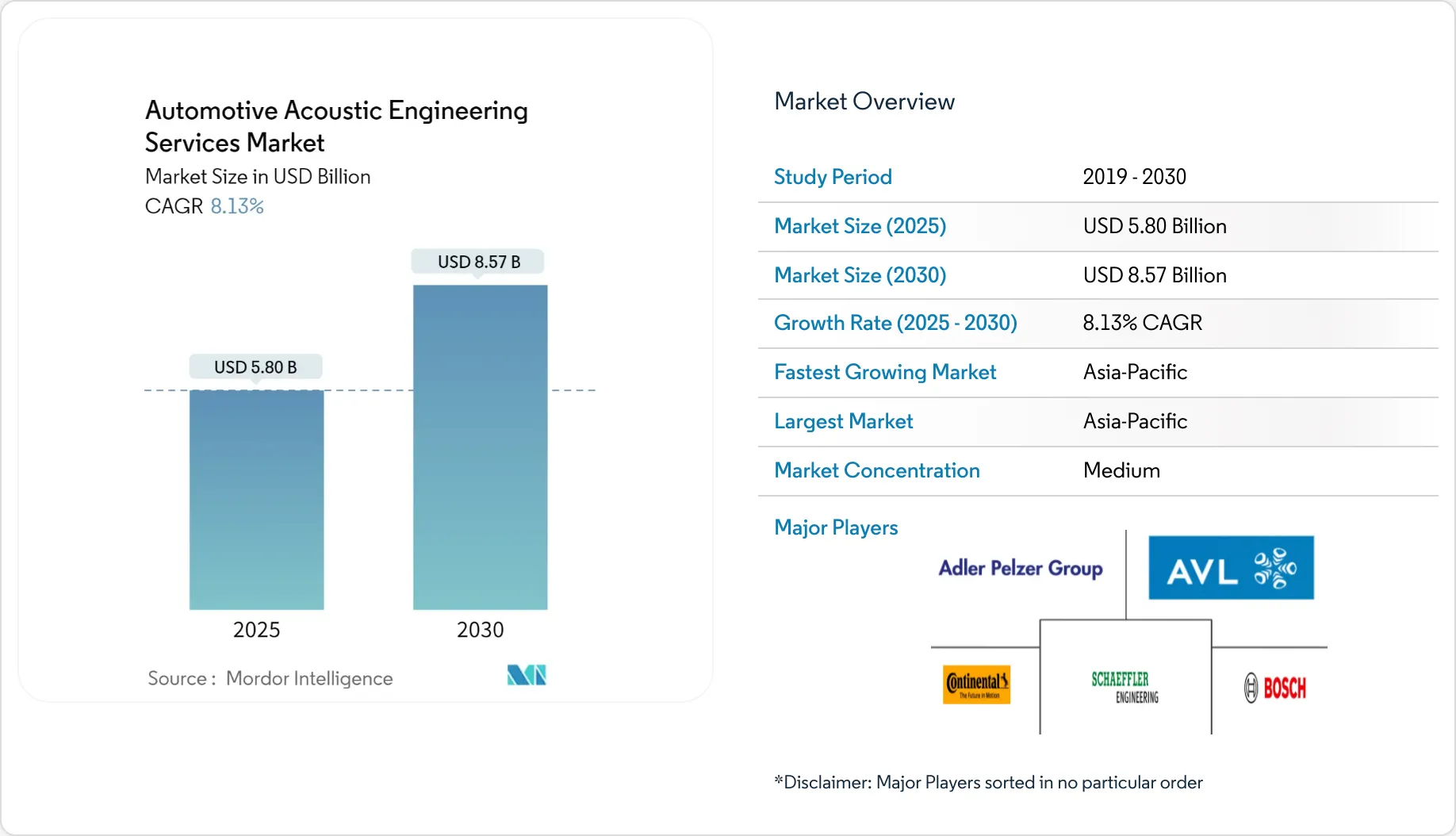Click the Market Size in USD Billion subtitle
This screenshot has width=1456, height=836.
tap(258, 176)
